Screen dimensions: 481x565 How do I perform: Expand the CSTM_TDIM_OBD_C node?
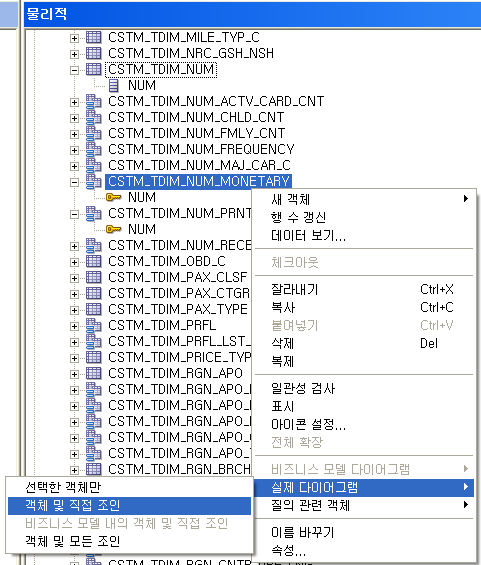(x=74, y=262)
